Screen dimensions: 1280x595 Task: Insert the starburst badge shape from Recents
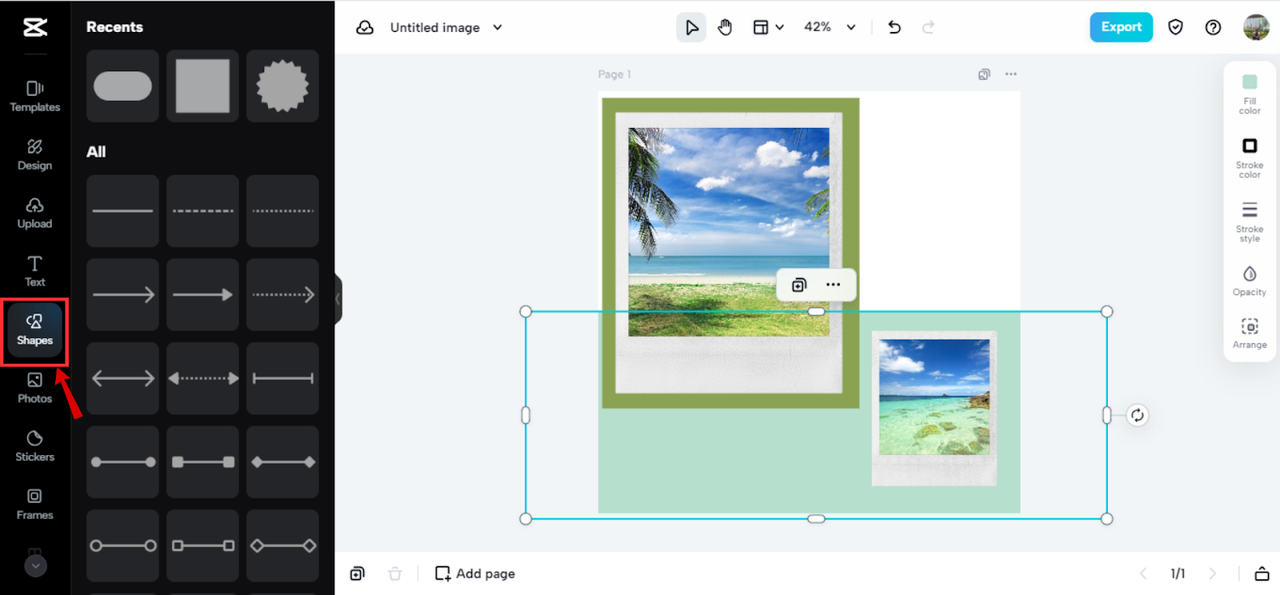tap(283, 86)
